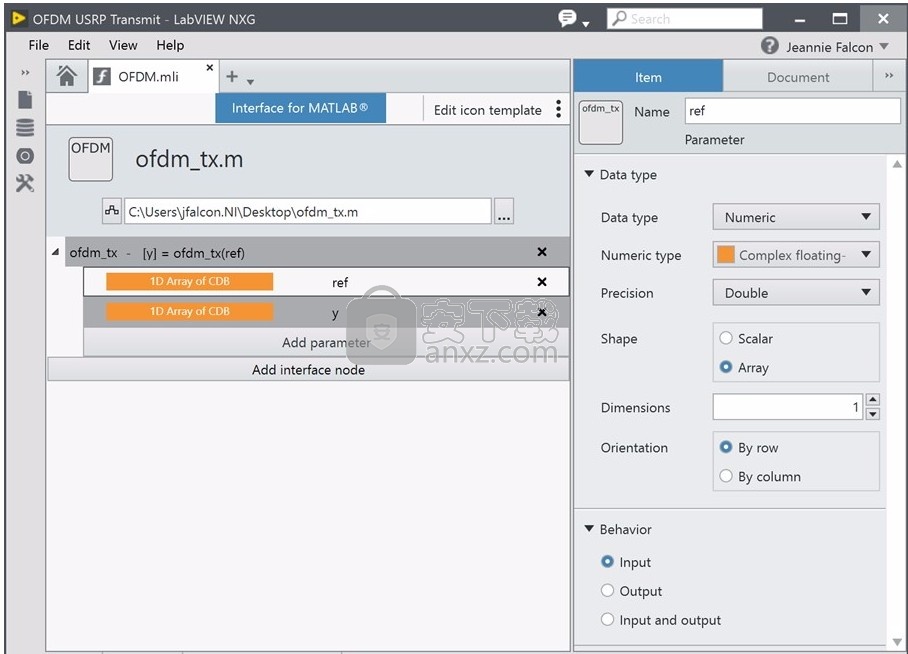Screen dimensions: 908x654
Task: Open the Help menu
Action: [x=170, y=45]
